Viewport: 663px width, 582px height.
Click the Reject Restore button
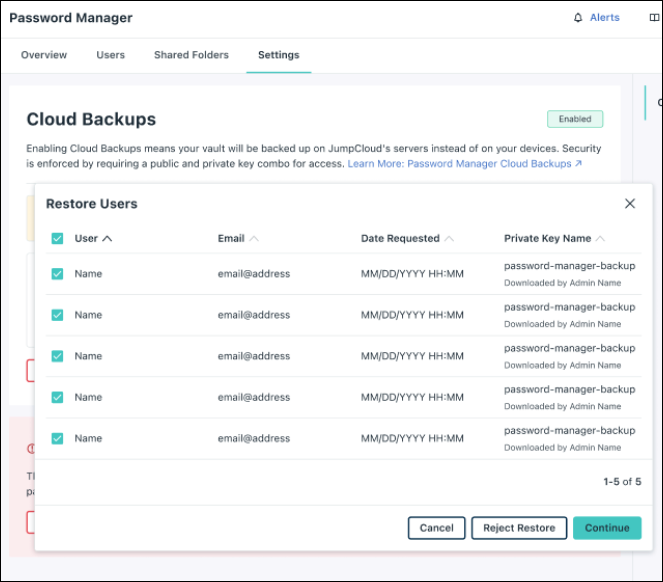519,528
